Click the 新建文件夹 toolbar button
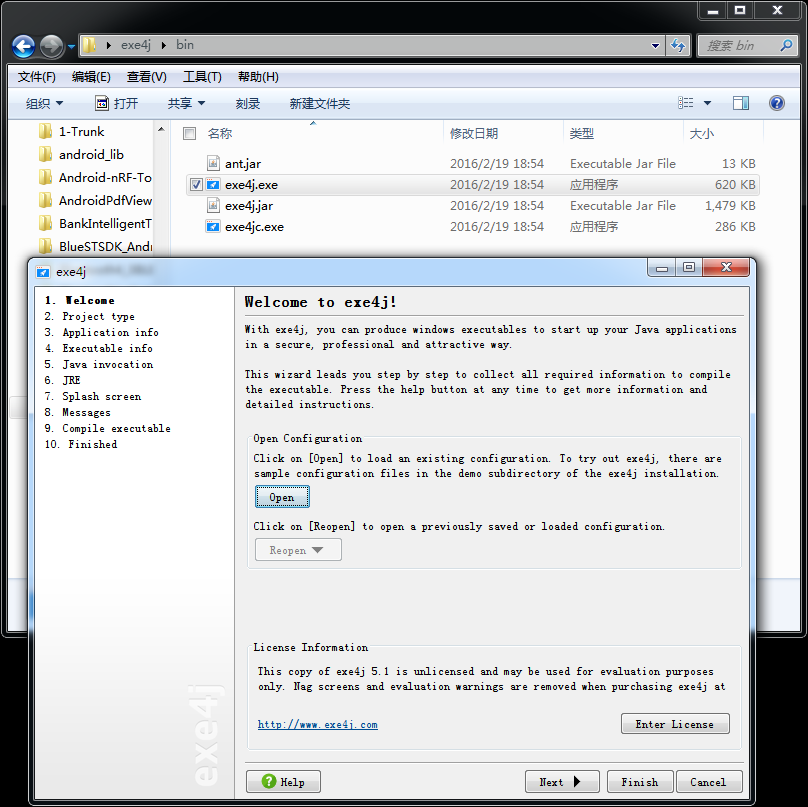The width and height of the screenshot is (808, 807). 319,104
